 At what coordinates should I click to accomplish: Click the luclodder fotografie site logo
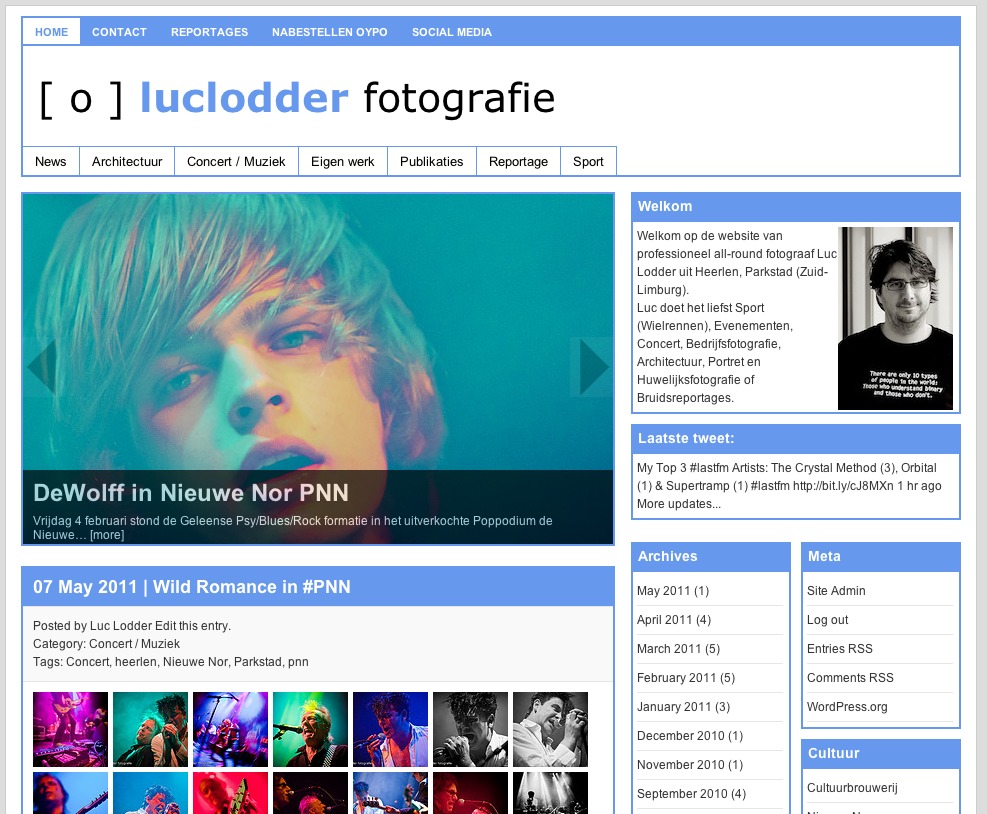pyautogui.click(x=297, y=99)
